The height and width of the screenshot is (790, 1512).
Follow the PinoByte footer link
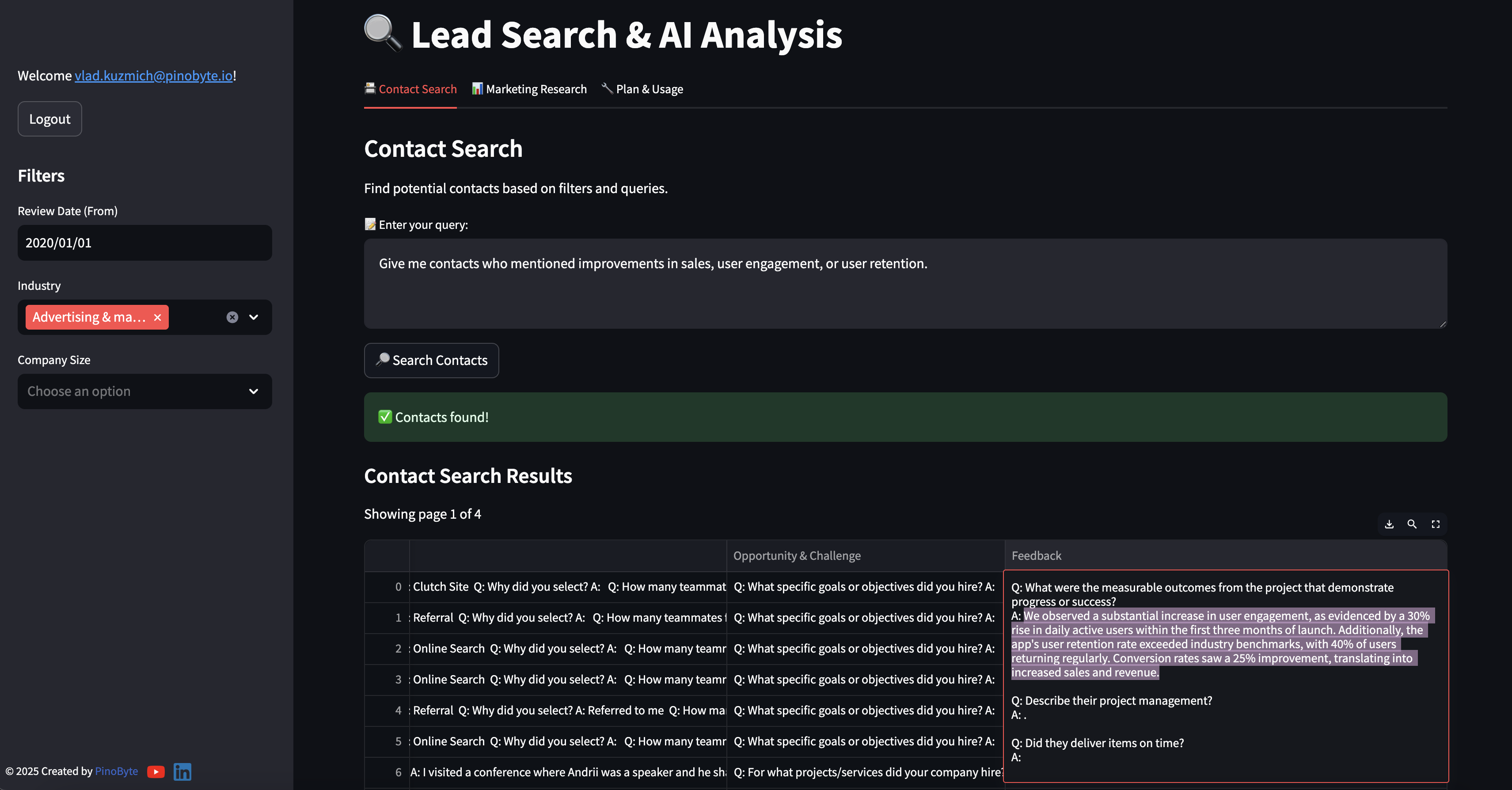point(116,771)
